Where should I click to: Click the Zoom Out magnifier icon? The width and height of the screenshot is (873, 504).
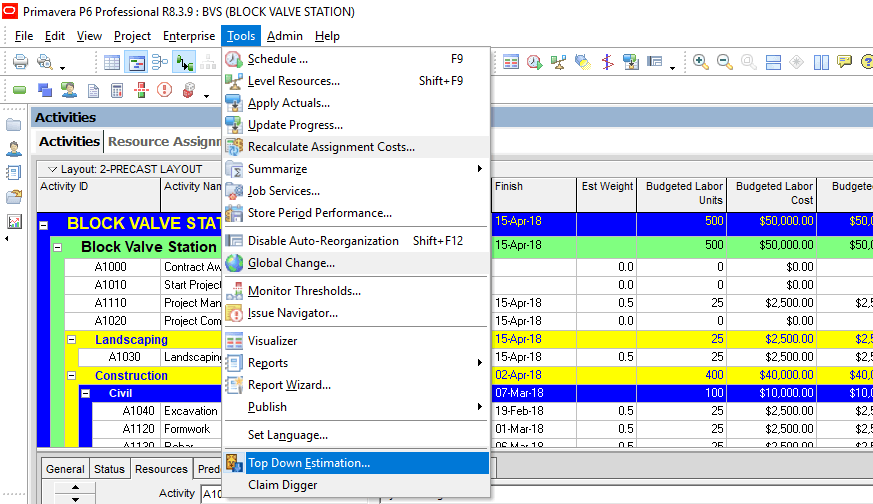point(724,62)
